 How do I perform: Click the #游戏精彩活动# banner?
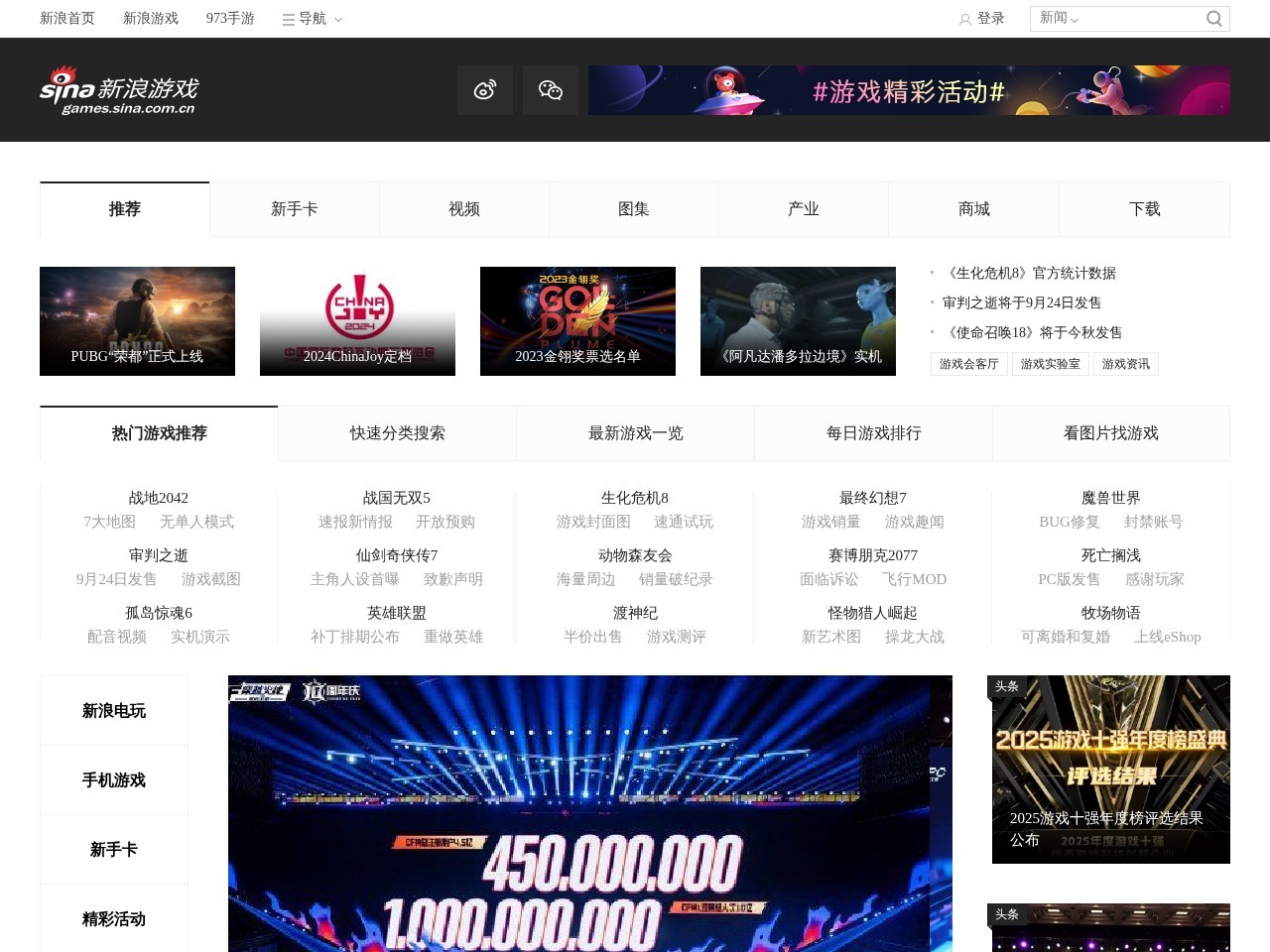tap(909, 90)
